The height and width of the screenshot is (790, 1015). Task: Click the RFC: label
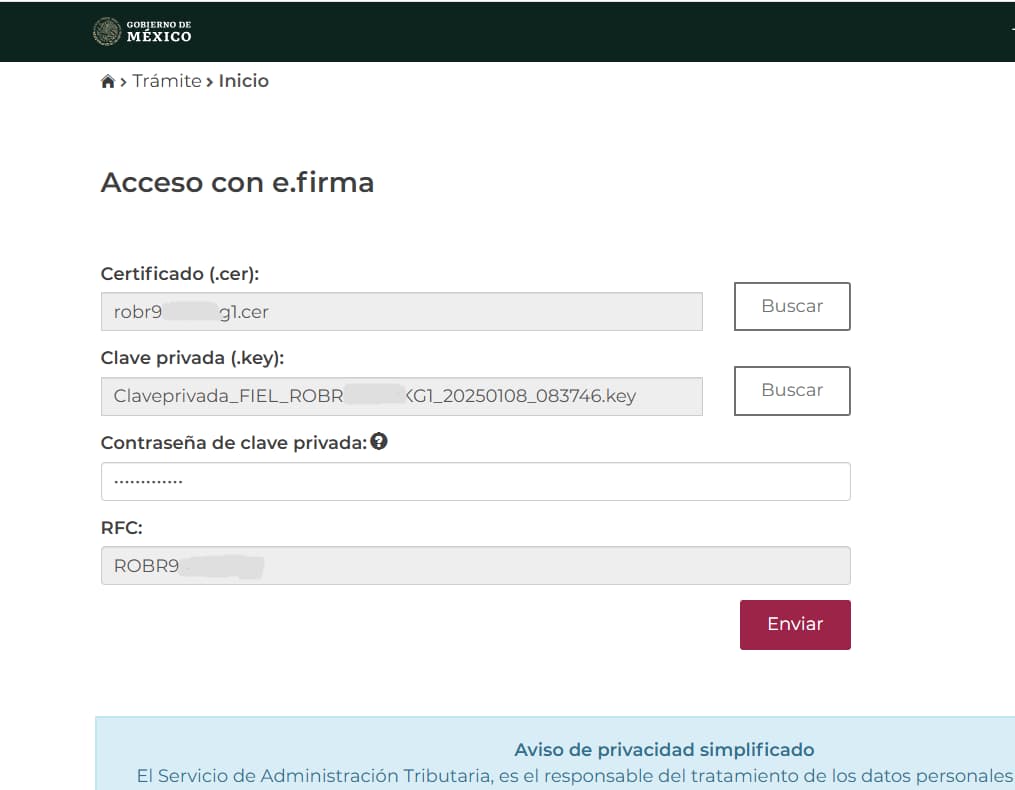122,528
